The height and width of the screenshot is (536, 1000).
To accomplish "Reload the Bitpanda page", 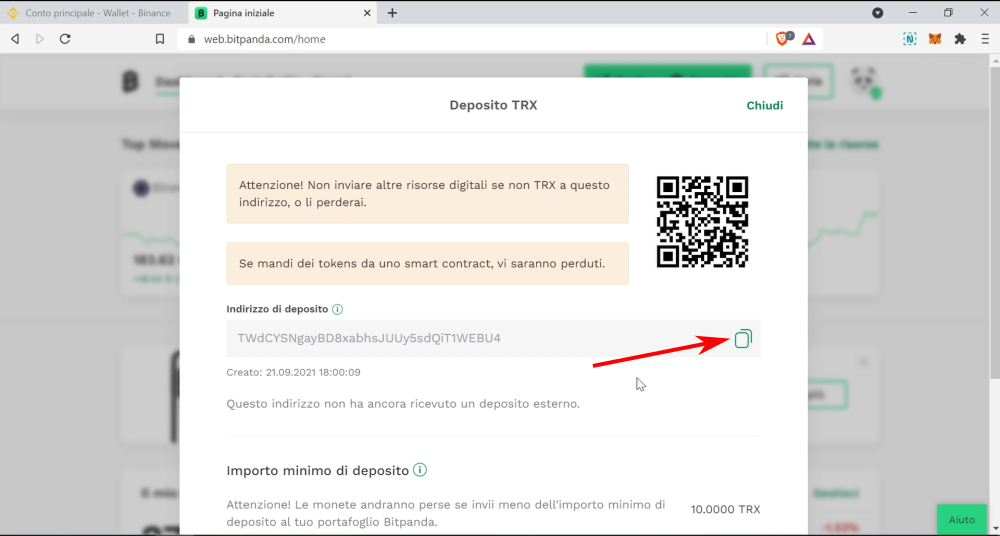I will [x=64, y=39].
